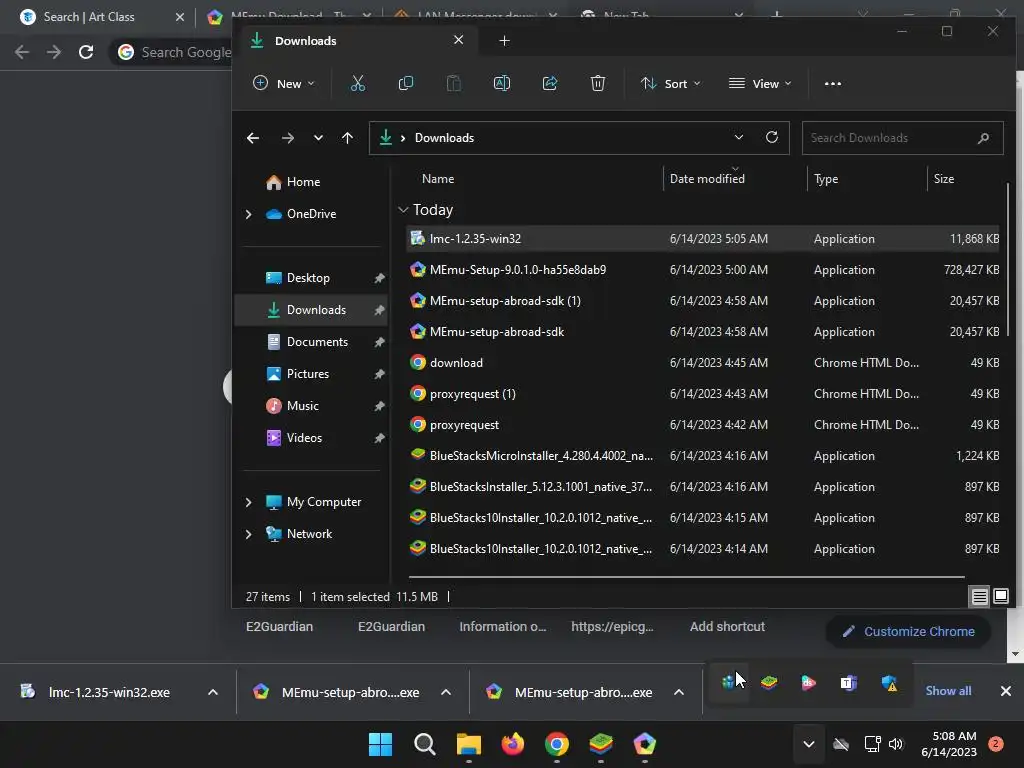Click the BlueStacks tray icon
1024x768 pixels.
(769, 683)
